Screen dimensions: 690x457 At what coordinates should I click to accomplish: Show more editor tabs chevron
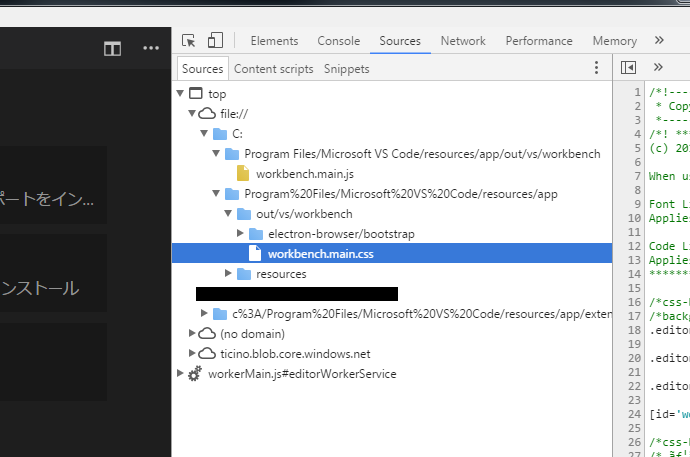coord(658,67)
